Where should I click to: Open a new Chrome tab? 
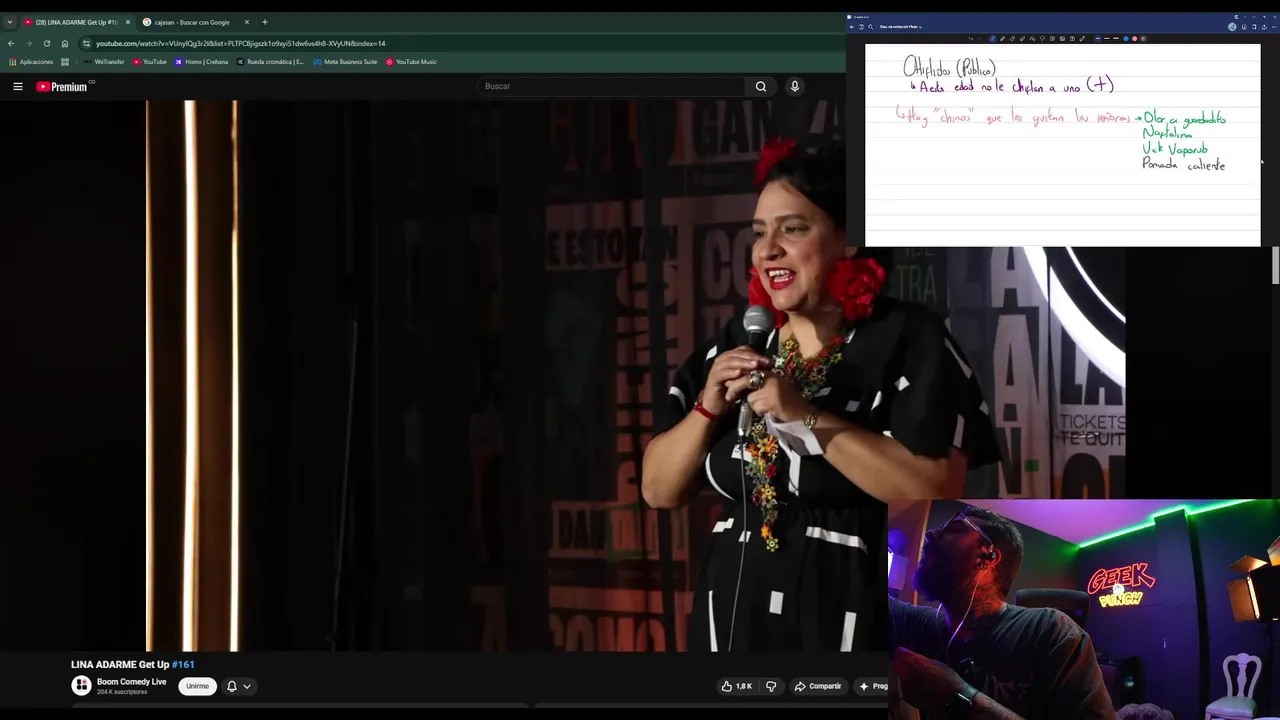point(265,22)
